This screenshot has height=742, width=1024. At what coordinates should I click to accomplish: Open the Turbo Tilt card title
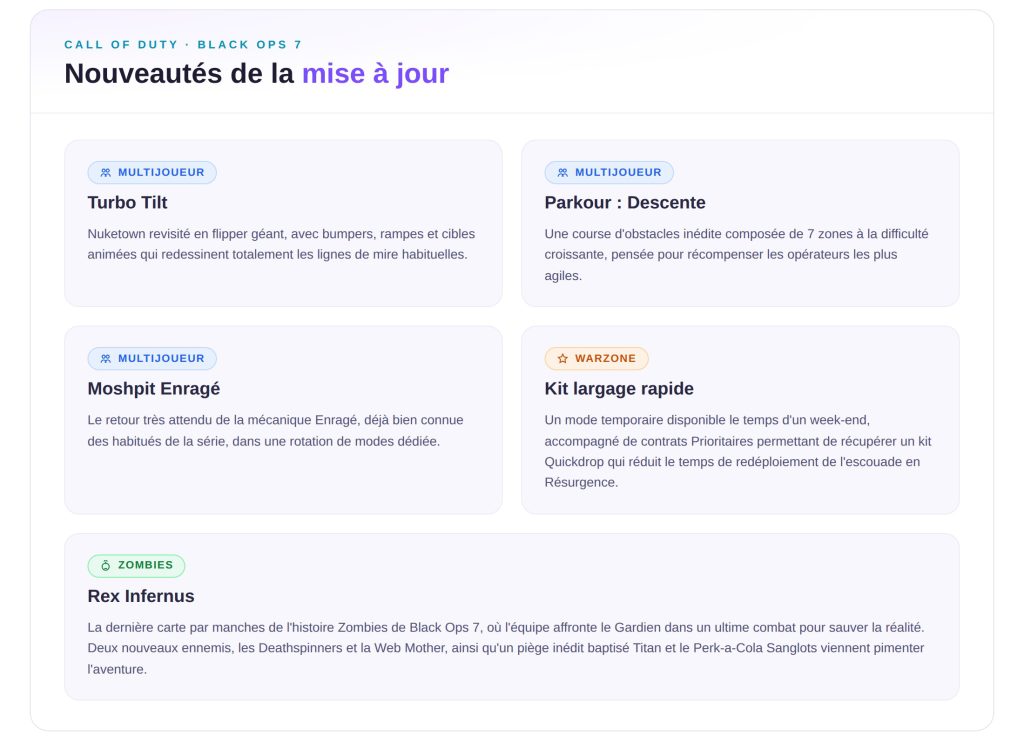127,202
